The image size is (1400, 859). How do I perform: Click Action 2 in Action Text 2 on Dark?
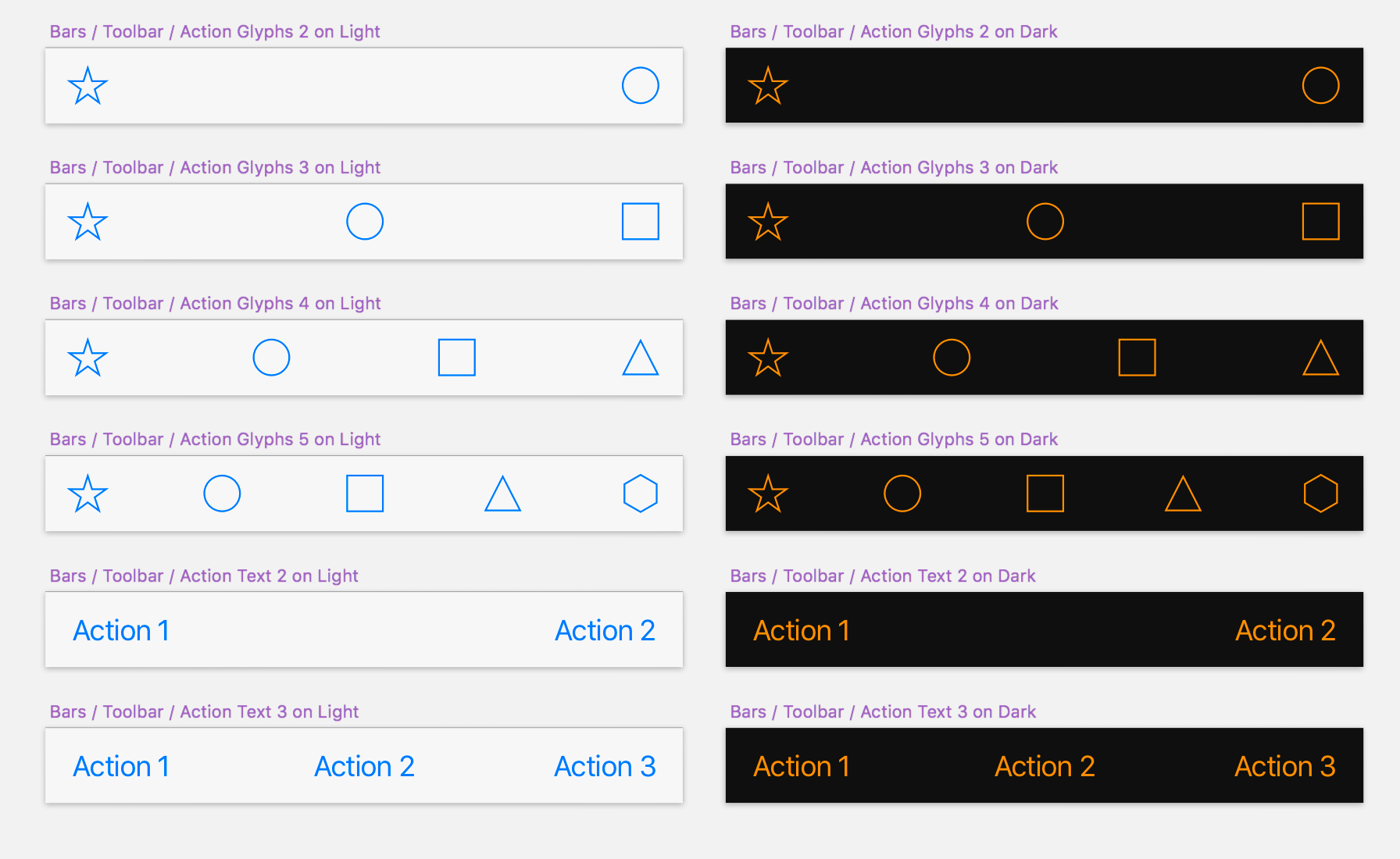point(1285,630)
